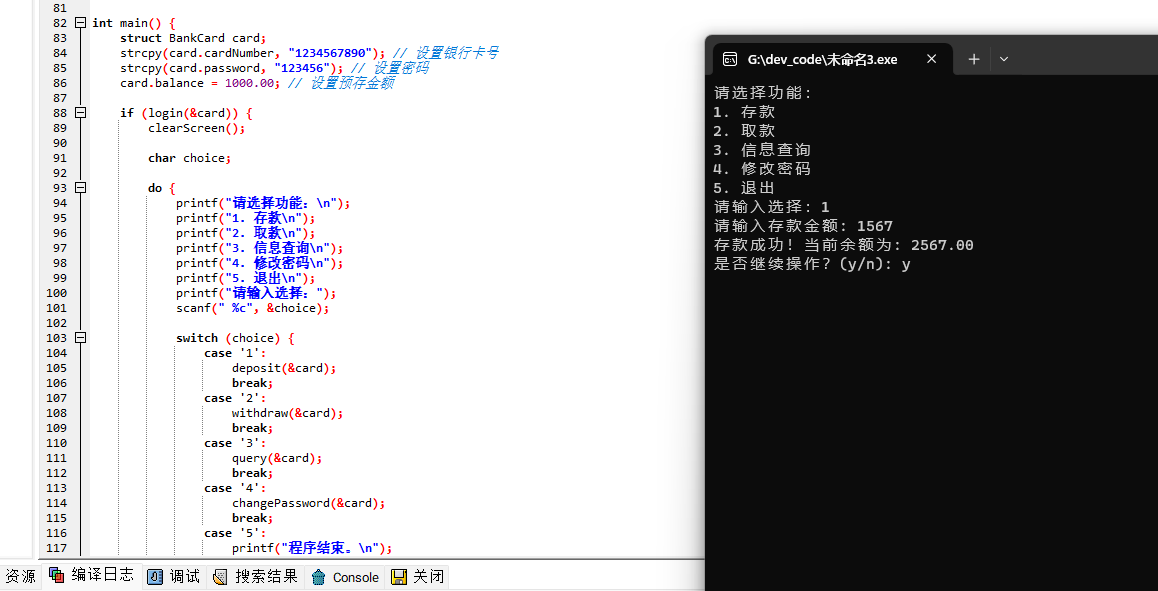The image size is (1158, 591).
Task: Open the 搜索结果 tab
Action: click(255, 576)
